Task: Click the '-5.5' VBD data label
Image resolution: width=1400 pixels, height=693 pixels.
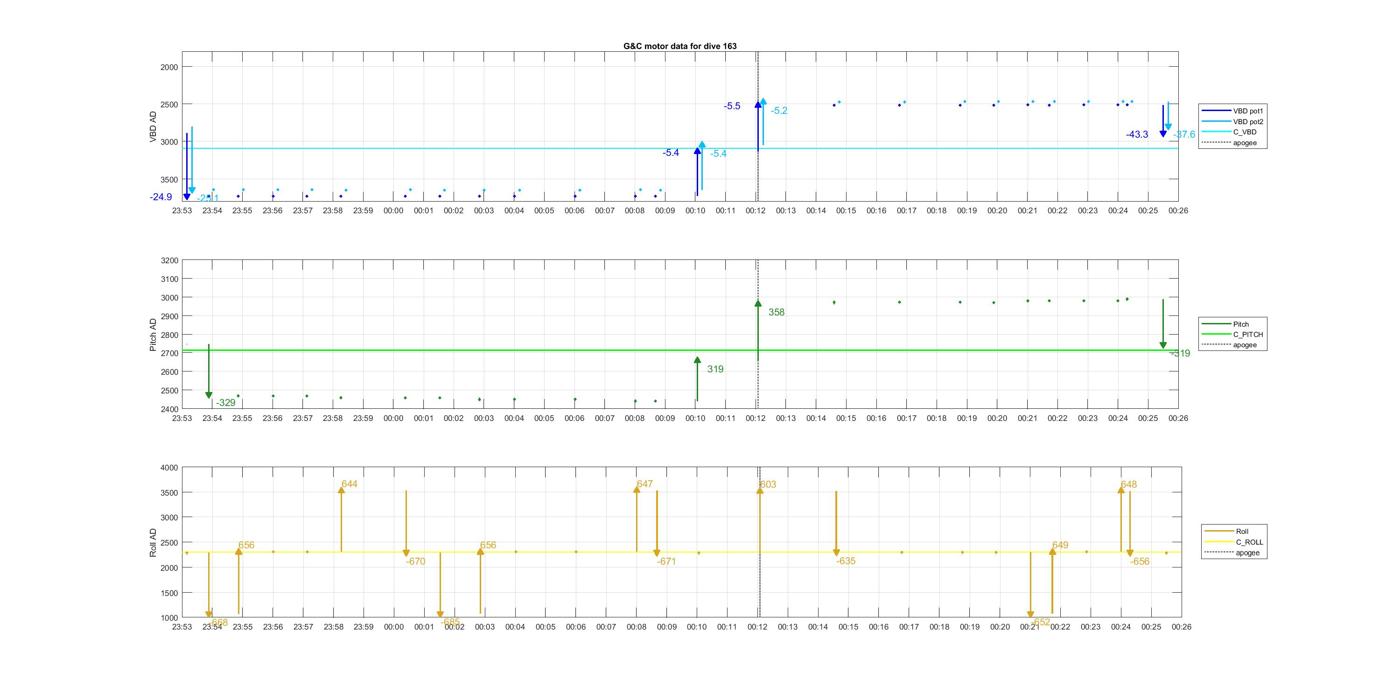Action: click(x=732, y=106)
